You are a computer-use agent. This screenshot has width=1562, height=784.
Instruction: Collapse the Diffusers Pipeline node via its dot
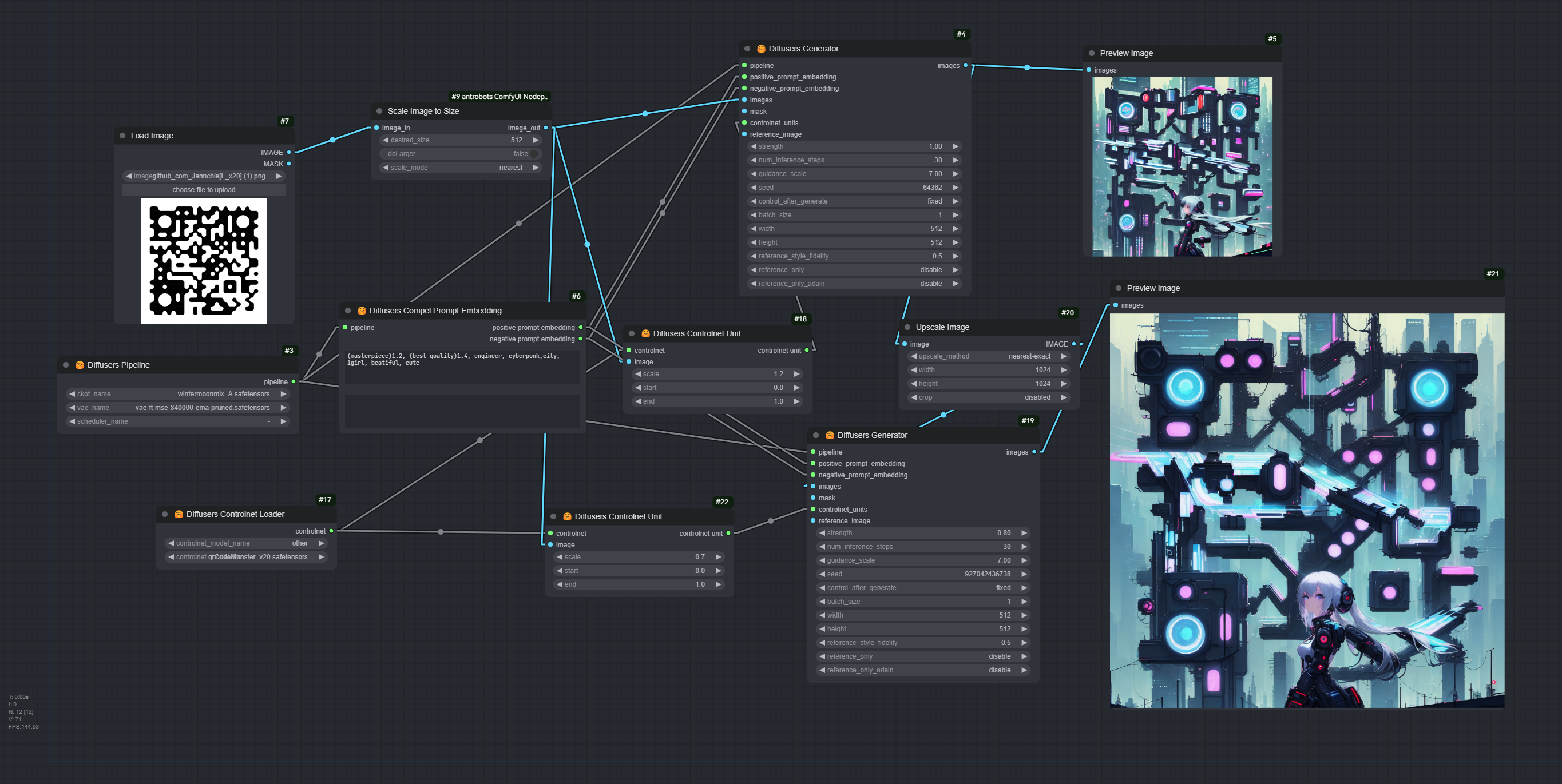click(x=66, y=365)
